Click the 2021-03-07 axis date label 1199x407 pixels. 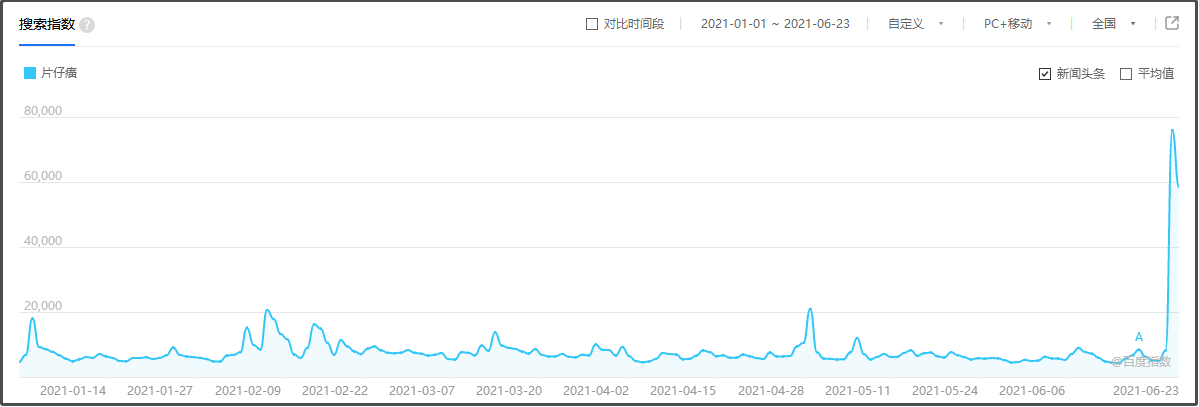(x=422, y=390)
